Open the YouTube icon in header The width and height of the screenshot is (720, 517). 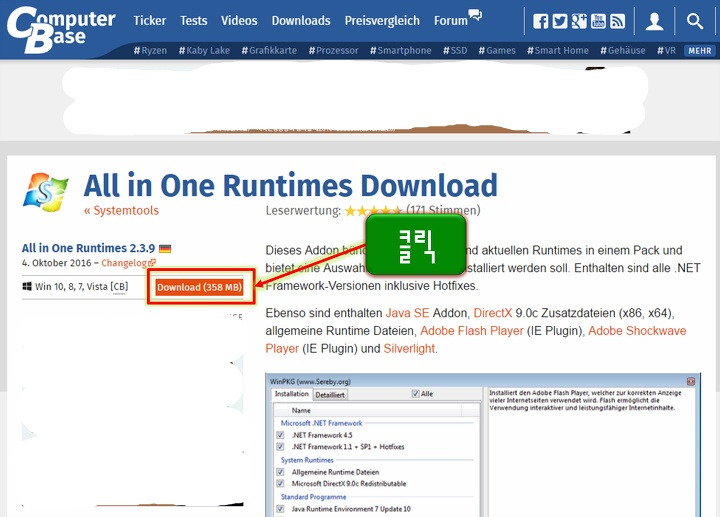coord(598,21)
